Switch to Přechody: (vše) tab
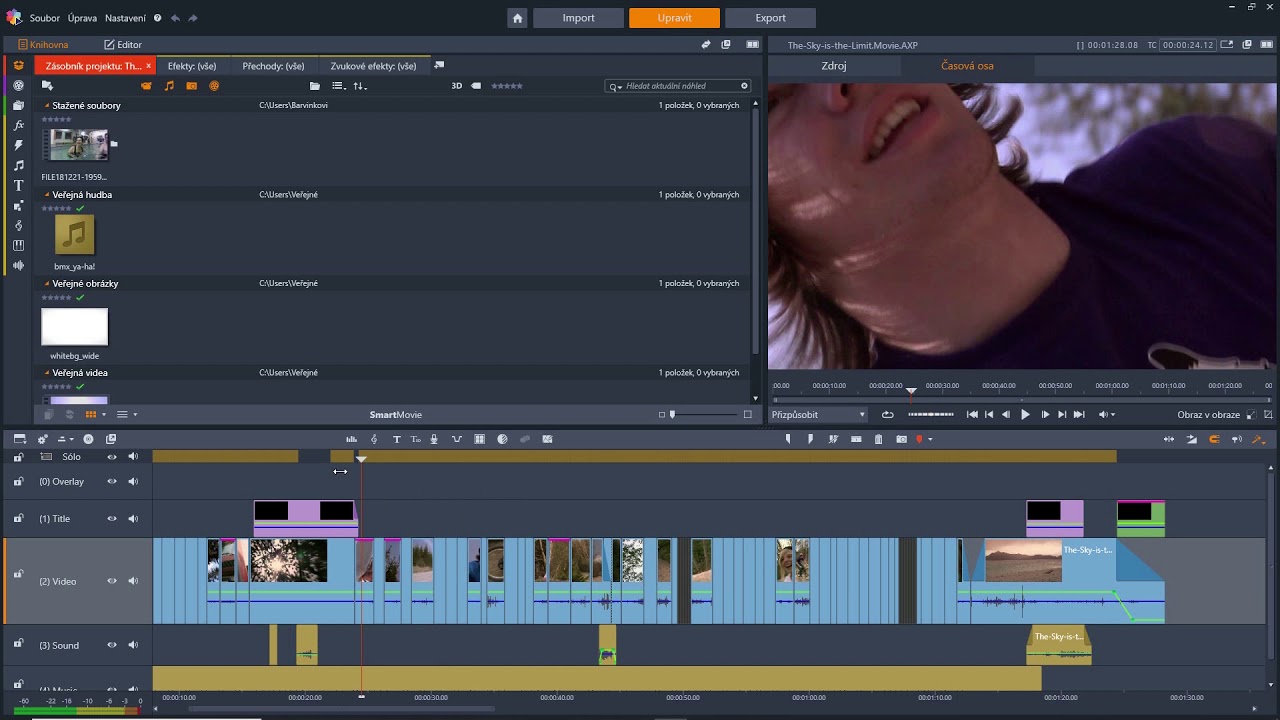This screenshot has height=720, width=1280. point(273,66)
